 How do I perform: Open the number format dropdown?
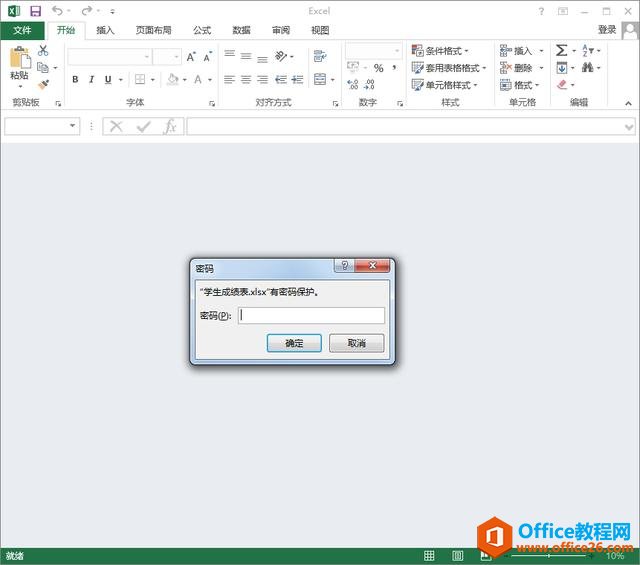(x=397, y=51)
